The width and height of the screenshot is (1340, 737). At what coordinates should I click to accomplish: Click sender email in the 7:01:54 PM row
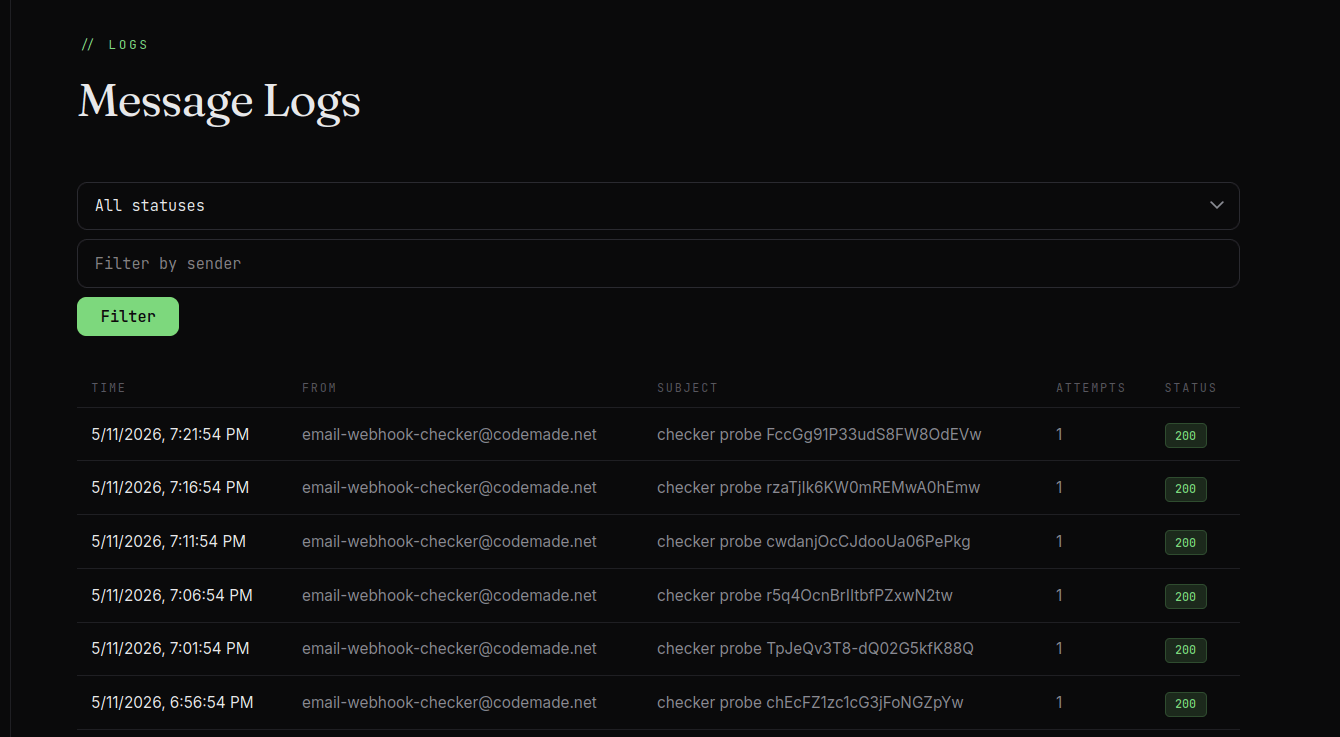pyautogui.click(x=449, y=649)
